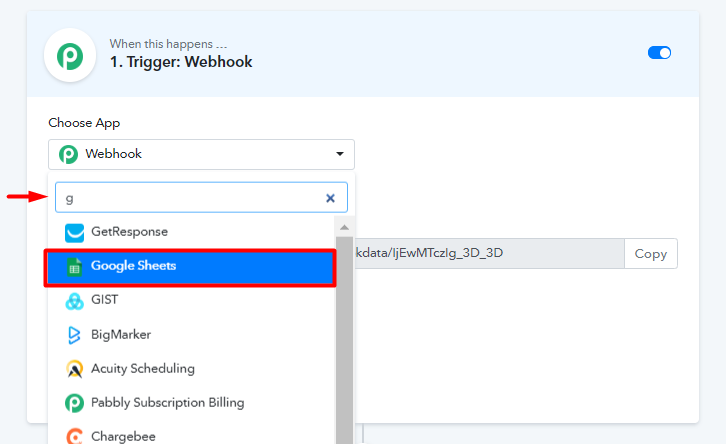Click the Pabbly Subscription Billing icon
The width and height of the screenshot is (726, 444).
tap(74, 403)
